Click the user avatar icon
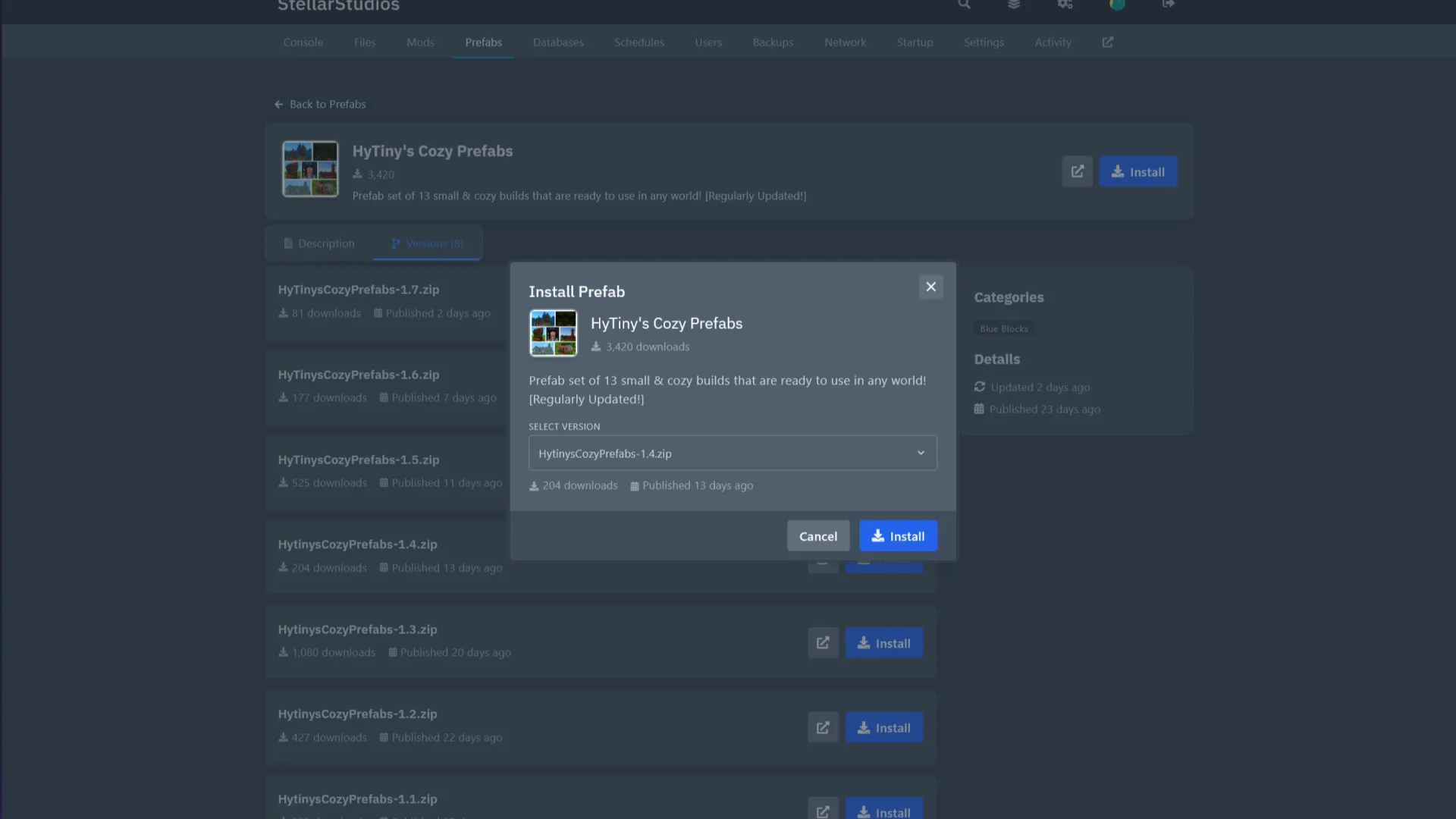This screenshot has height=819, width=1456. 1116,5
